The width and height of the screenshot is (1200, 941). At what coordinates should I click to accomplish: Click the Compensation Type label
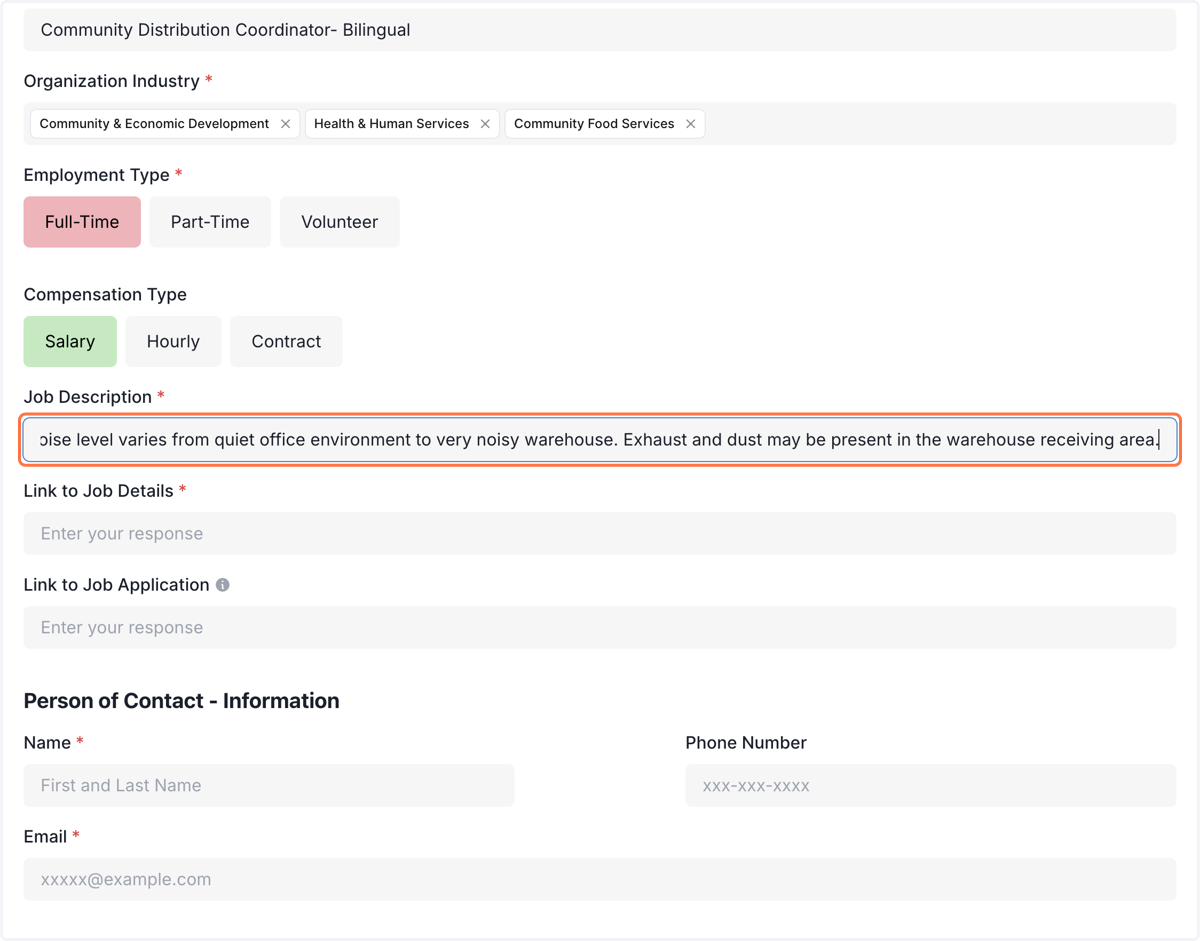(105, 295)
